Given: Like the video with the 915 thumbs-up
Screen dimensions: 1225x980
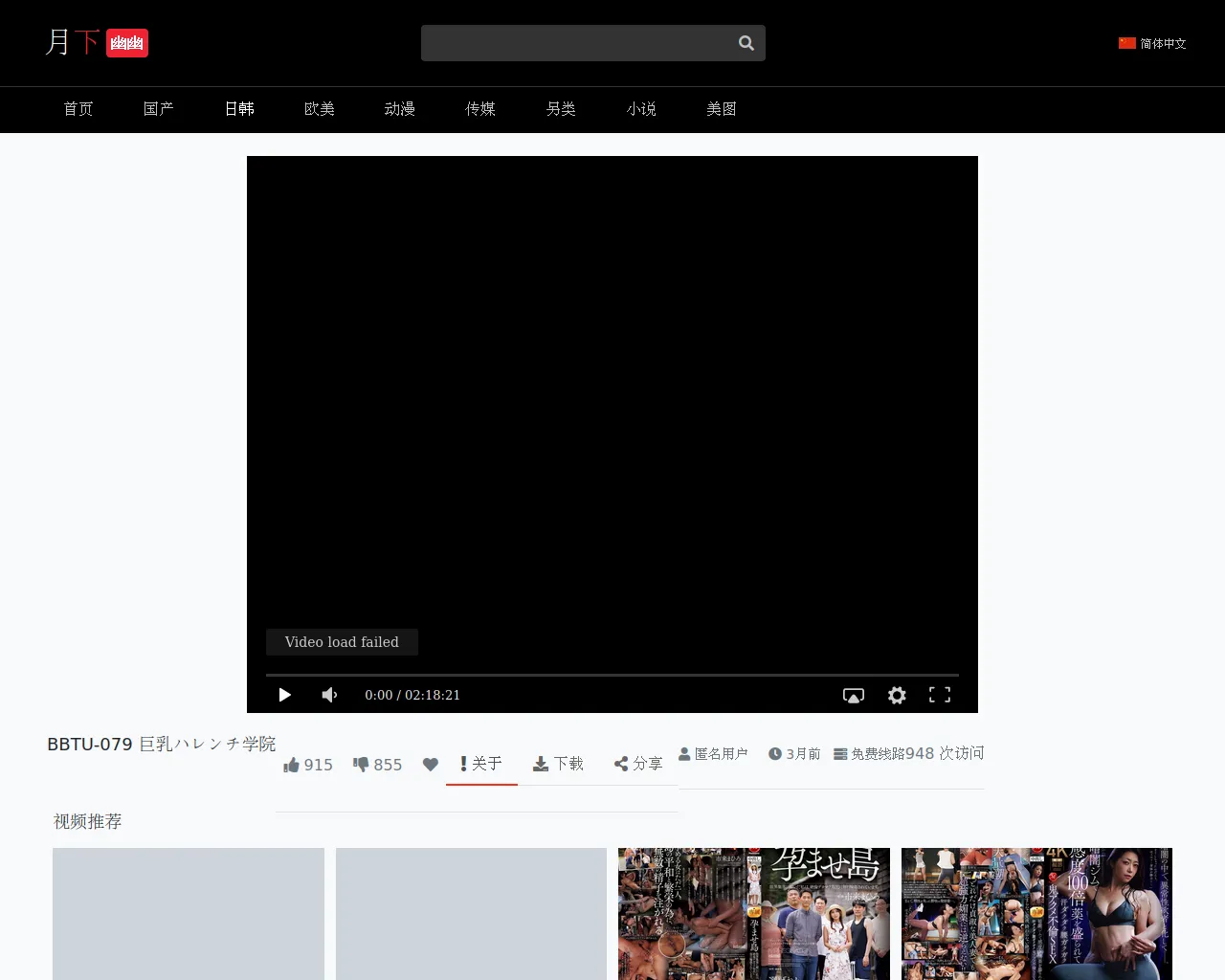Looking at the screenshot, I should pos(306,764).
